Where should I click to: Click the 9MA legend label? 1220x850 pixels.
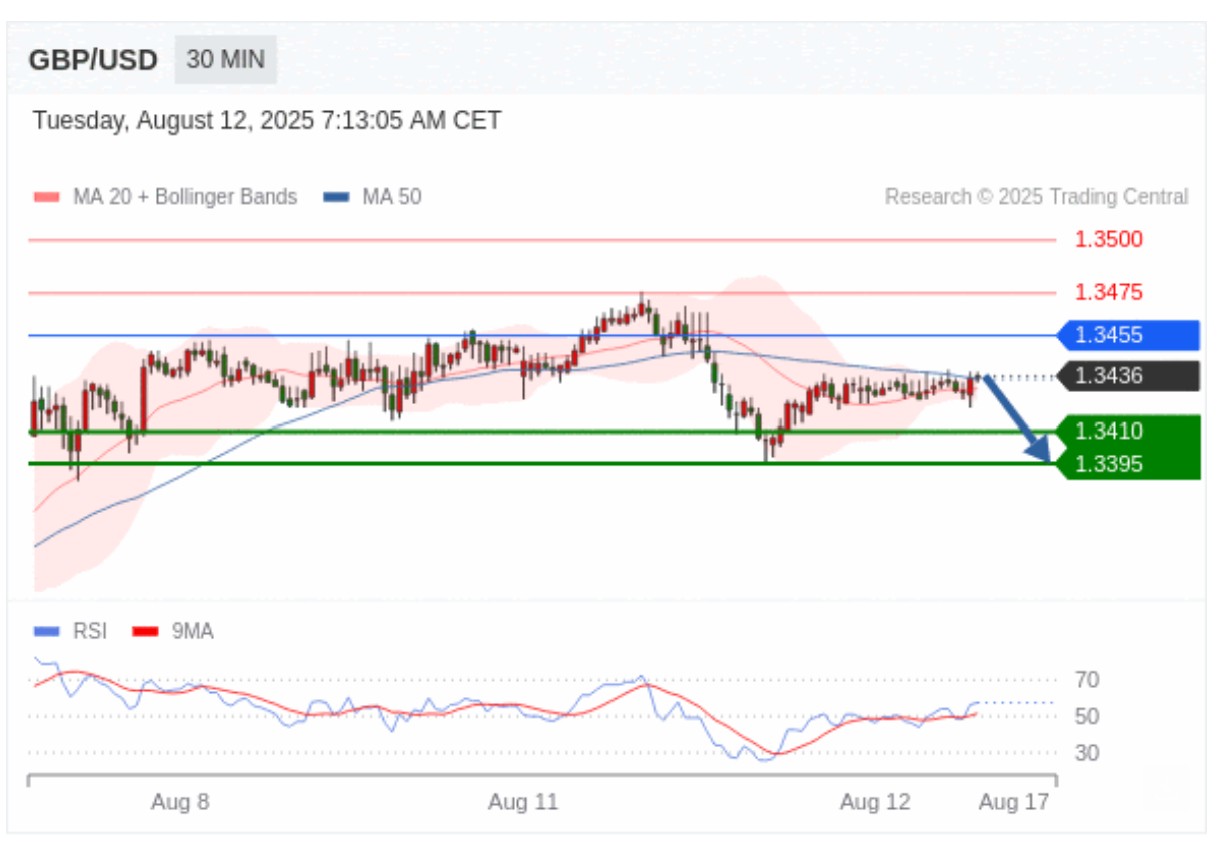pyautogui.click(x=193, y=632)
